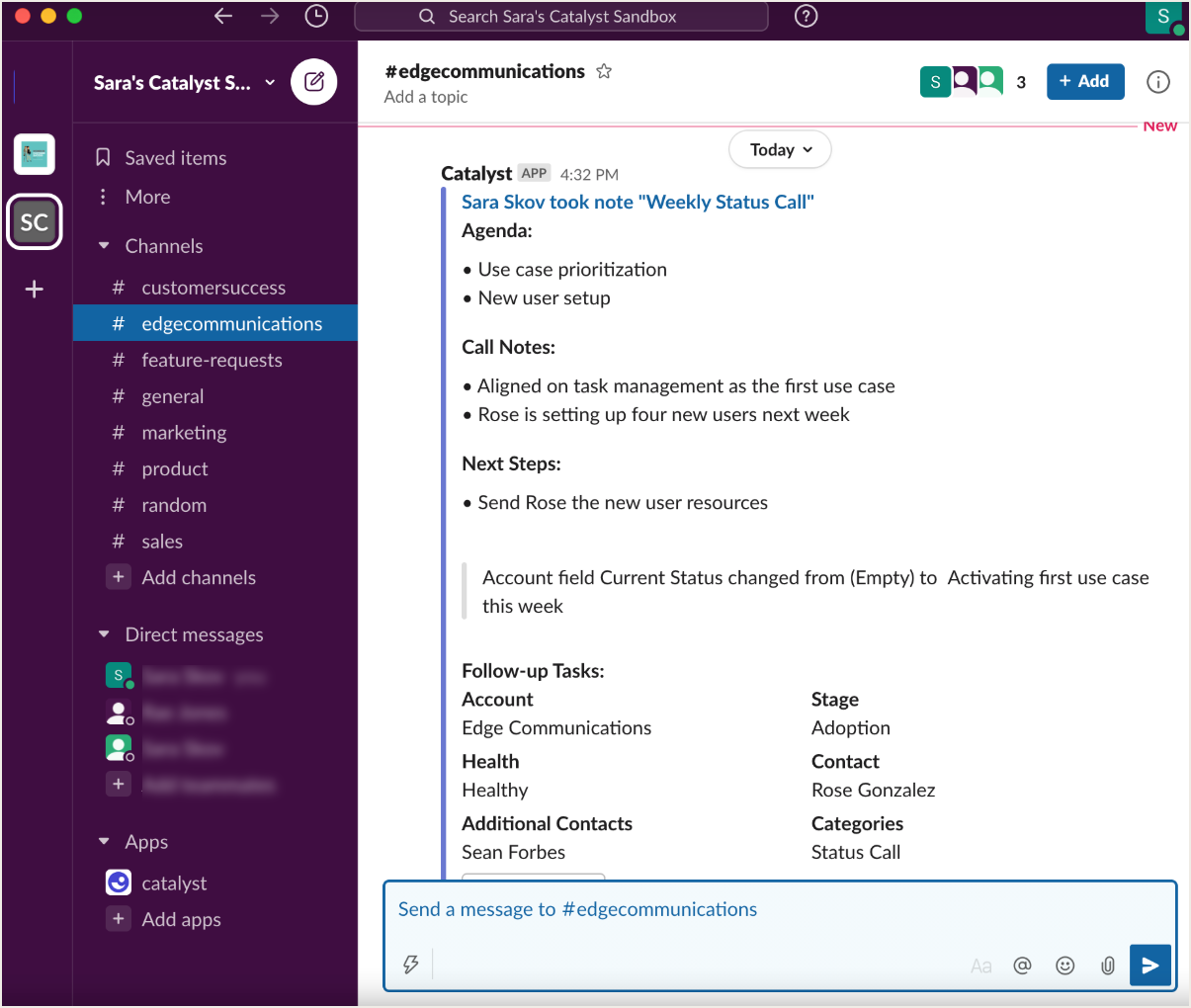
Task: Go forward with the right arrow
Action: (270, 16)
